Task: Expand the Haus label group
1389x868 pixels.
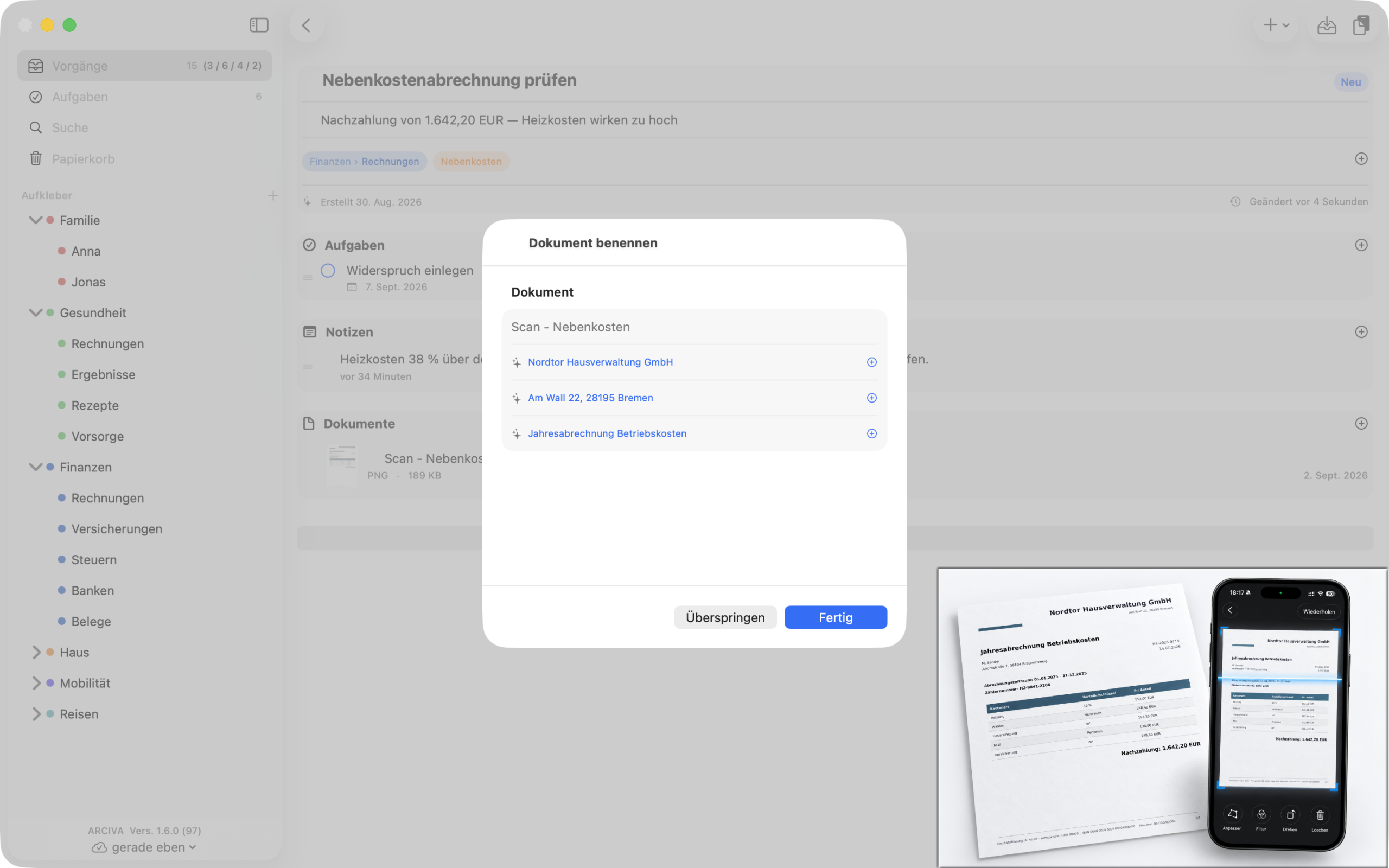Action: (36, 652)
